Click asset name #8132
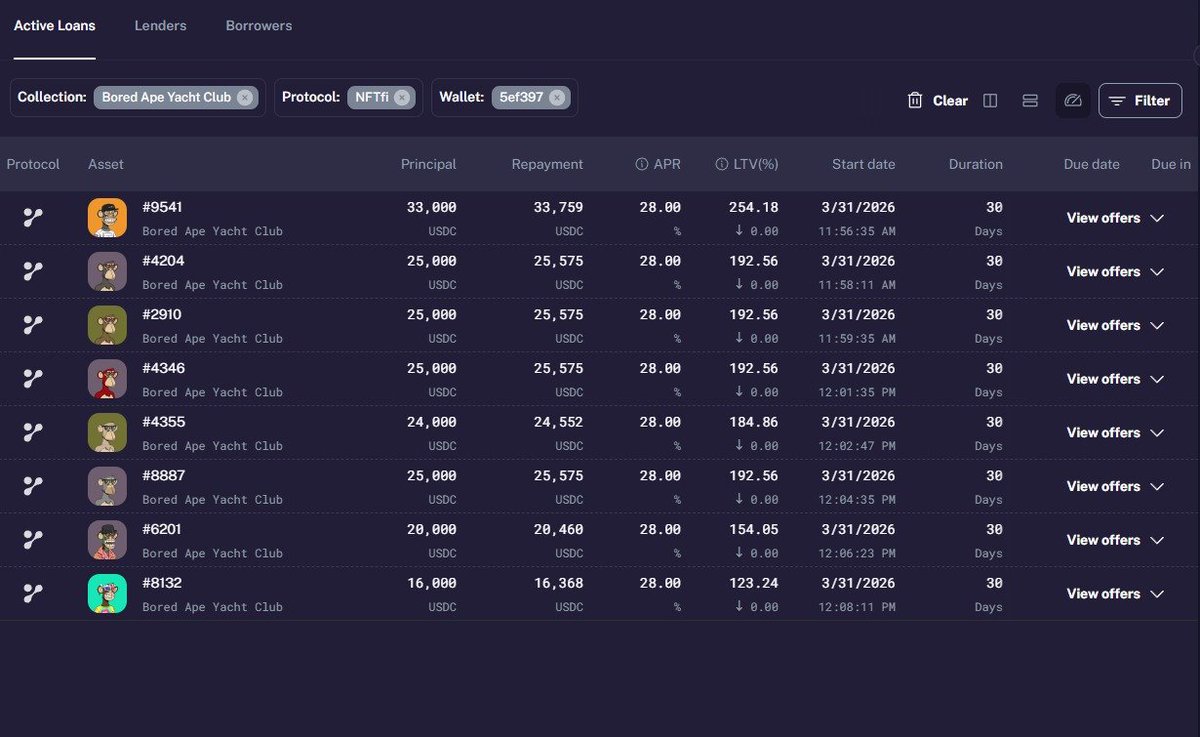Screen dimensions: 1200x737 click(x=163, y=583)
